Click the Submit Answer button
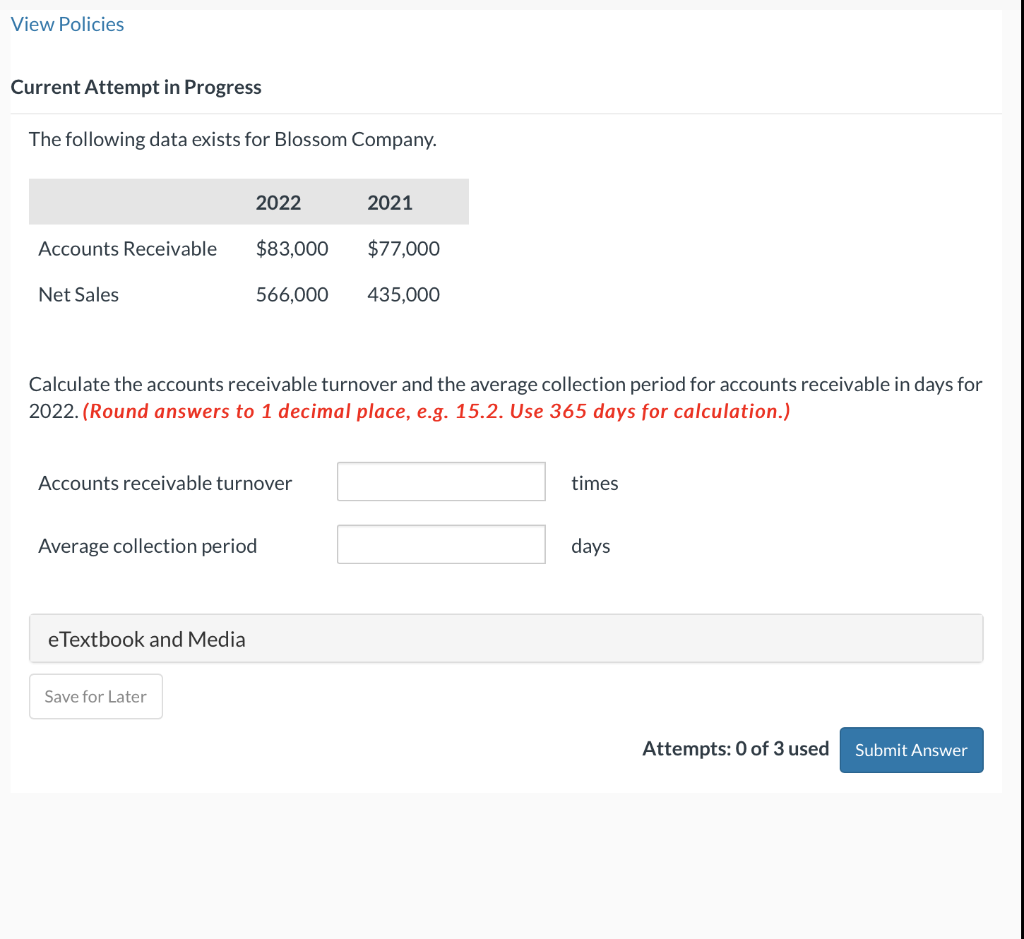This screenshot has height=939, width=1024. (911, 750)
